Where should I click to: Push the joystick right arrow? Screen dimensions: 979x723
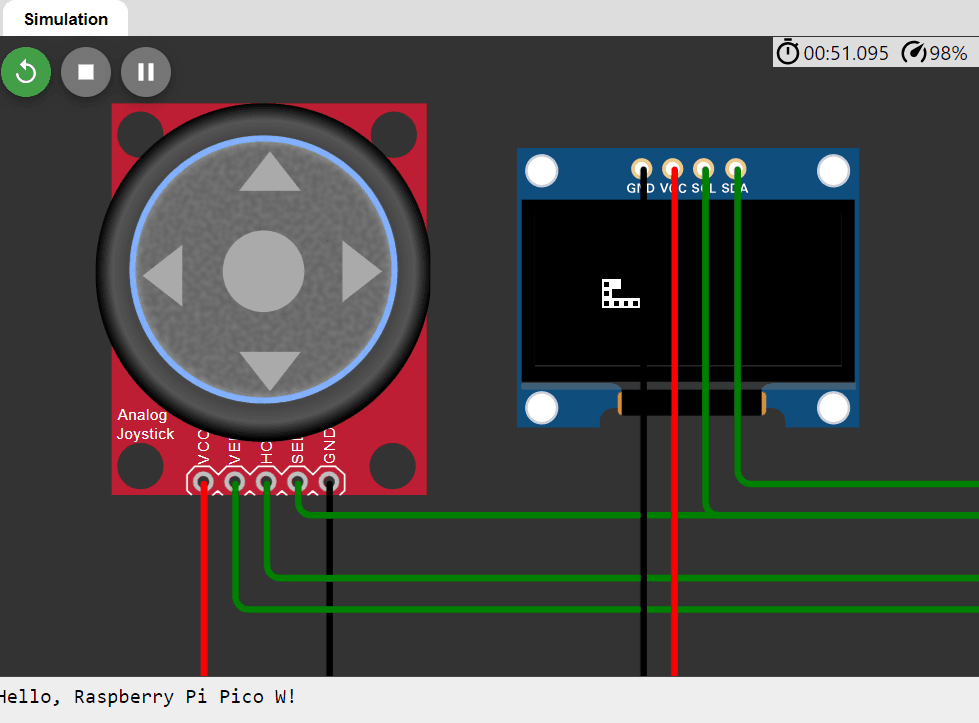(x=361, y=272)
